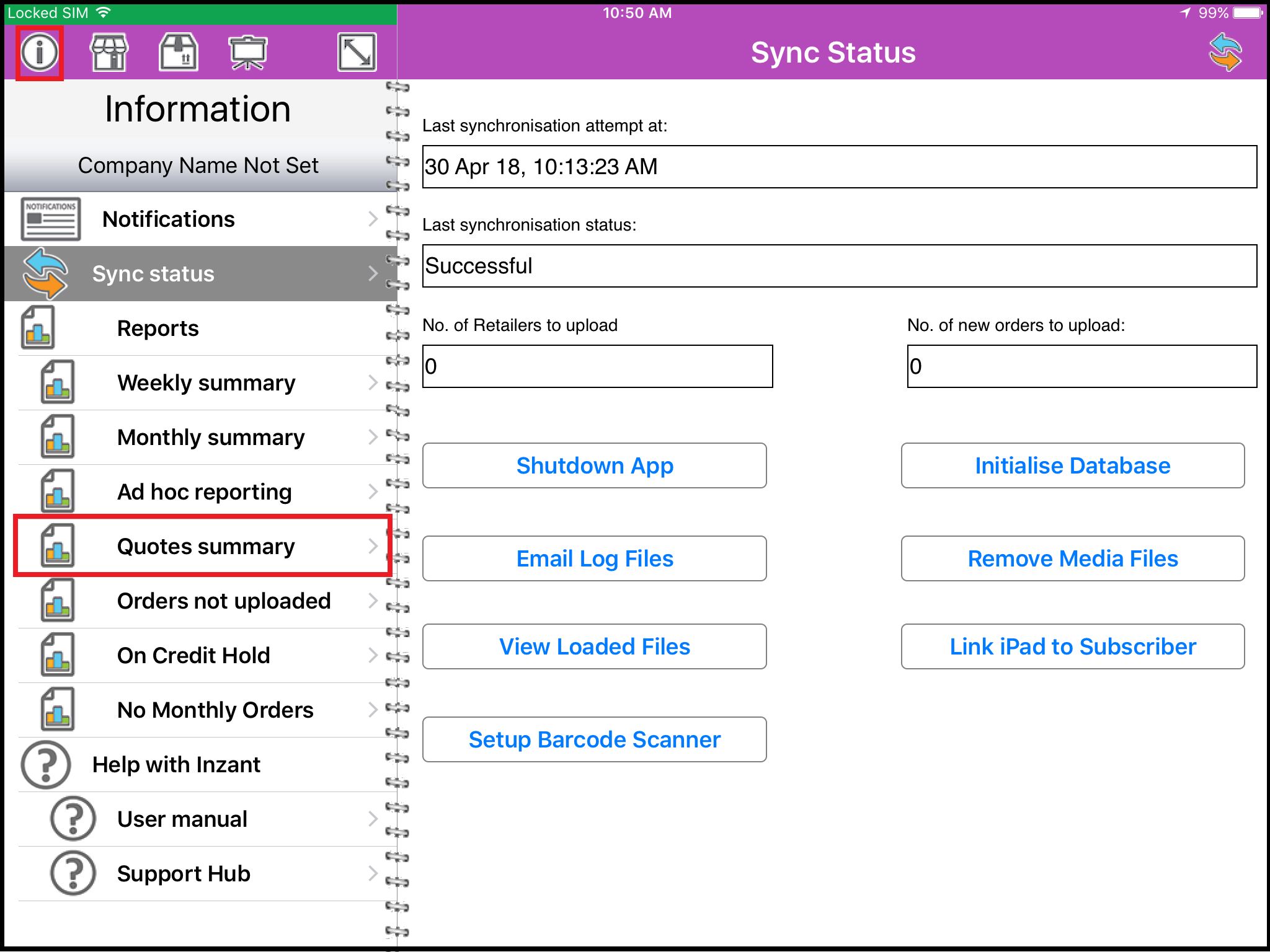The image size is (1270, 952).
Task: Tap the expand fullscreen arrow icon
Action: pos(357,52)
